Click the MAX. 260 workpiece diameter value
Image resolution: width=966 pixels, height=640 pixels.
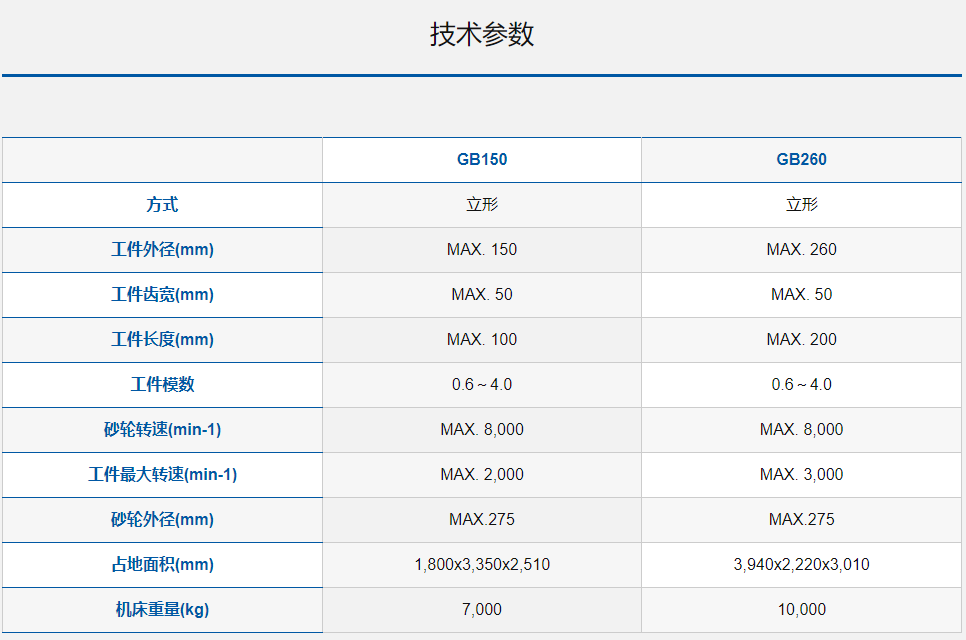pos(801,250)
